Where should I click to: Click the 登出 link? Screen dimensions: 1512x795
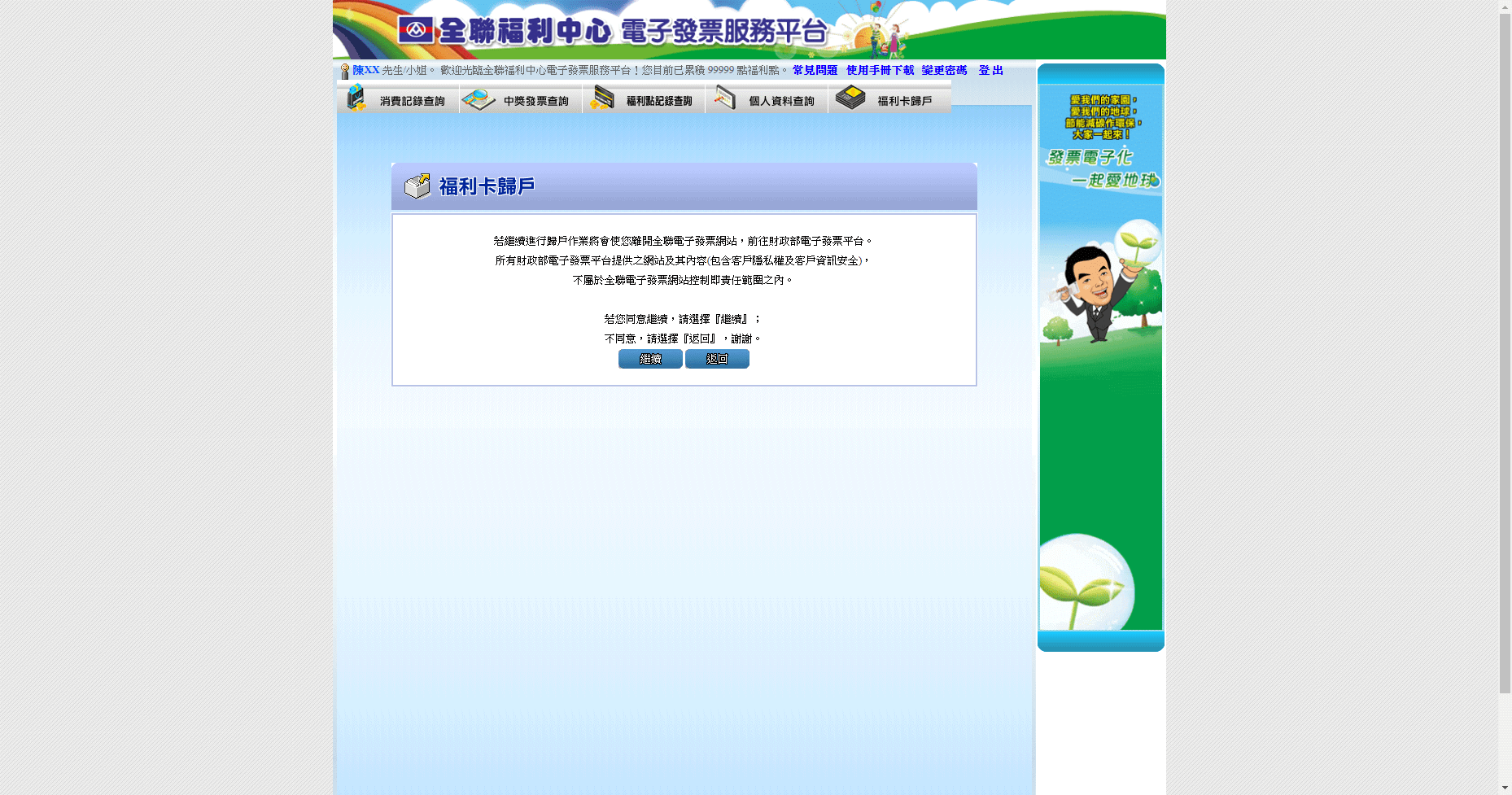point(990,71)
